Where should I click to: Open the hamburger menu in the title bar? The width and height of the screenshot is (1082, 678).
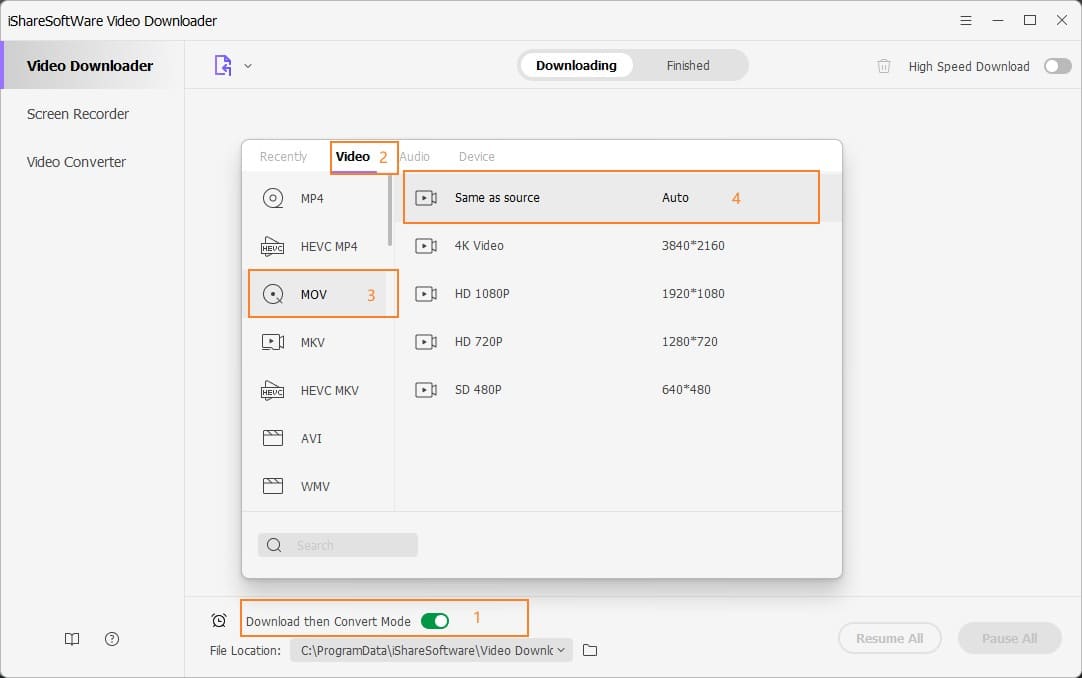(966, 20)
